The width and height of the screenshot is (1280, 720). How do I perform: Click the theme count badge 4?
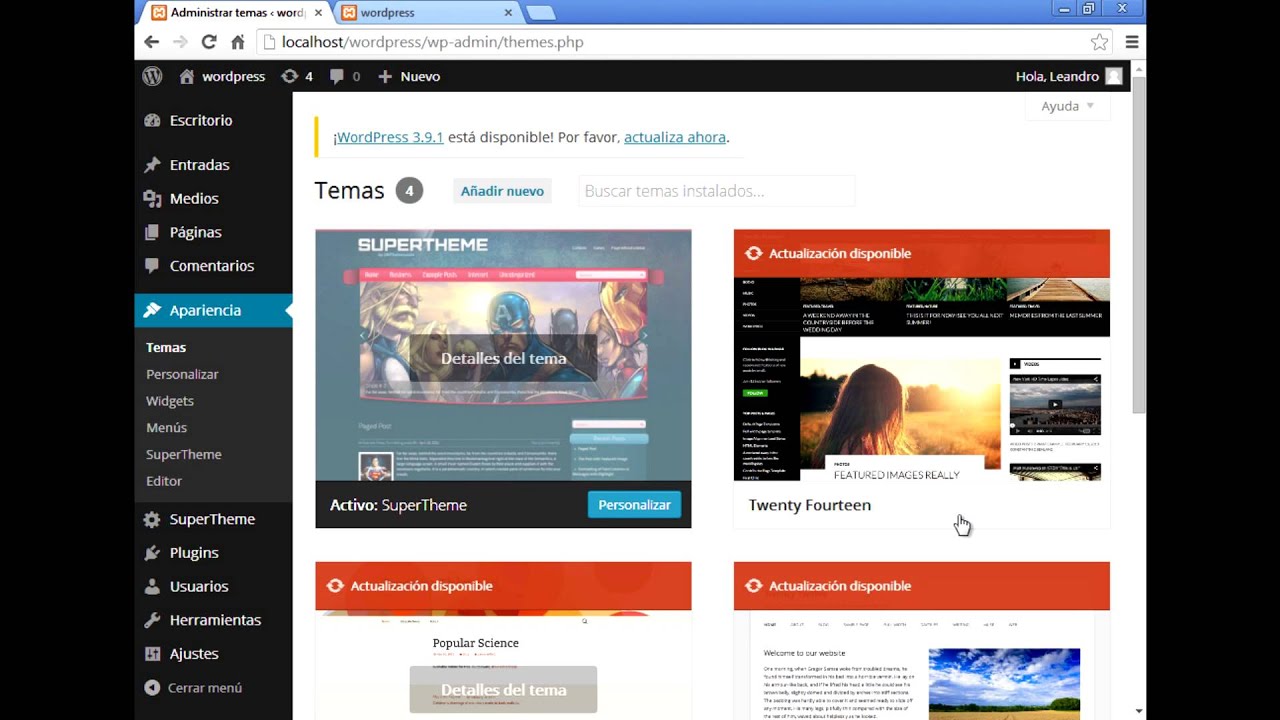point(409,190)
